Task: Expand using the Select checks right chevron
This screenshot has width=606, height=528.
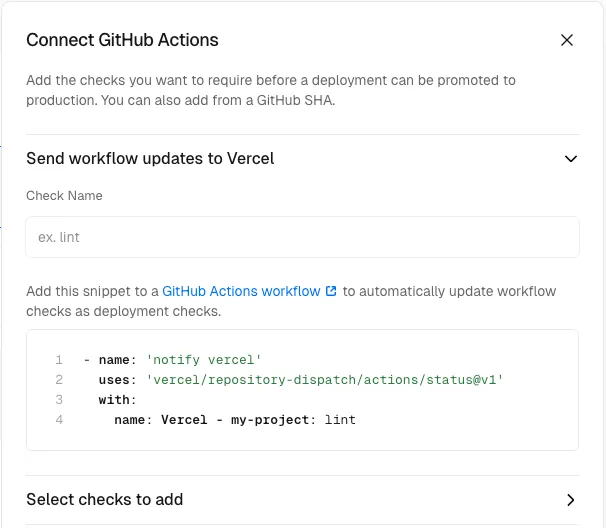Action: point(571,500)
